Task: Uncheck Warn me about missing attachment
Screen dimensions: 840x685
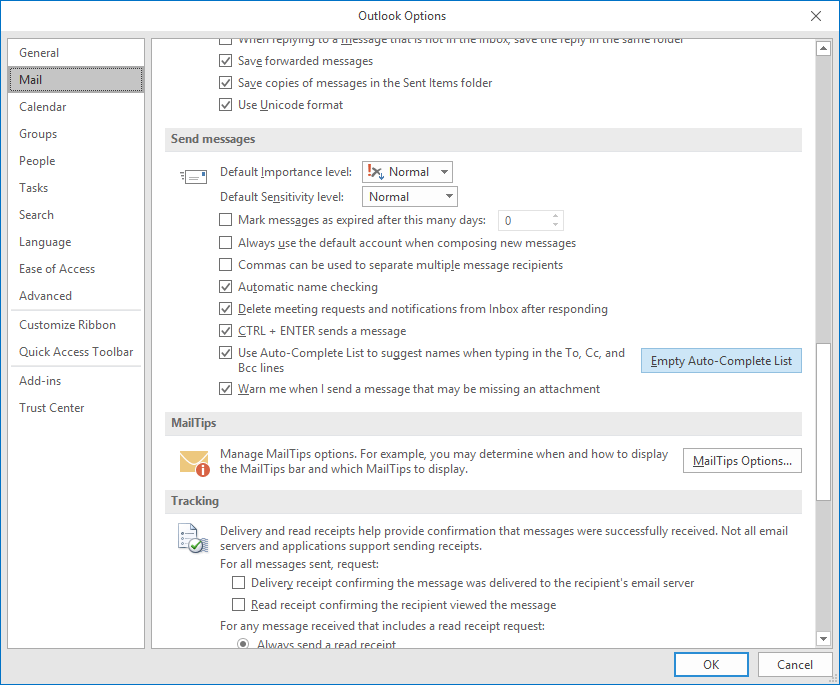Action: pos(226,389)
